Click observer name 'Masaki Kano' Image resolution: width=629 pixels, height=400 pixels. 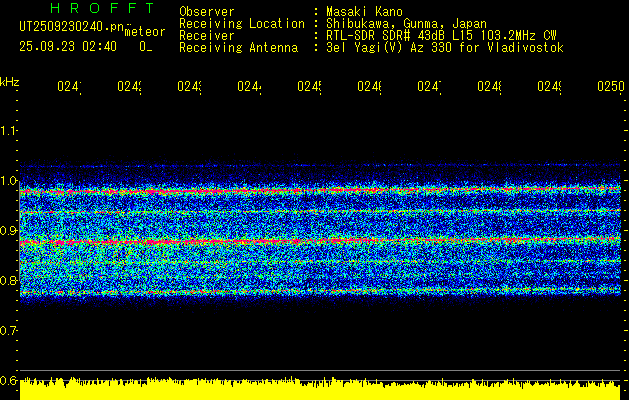tap(364, 12)
